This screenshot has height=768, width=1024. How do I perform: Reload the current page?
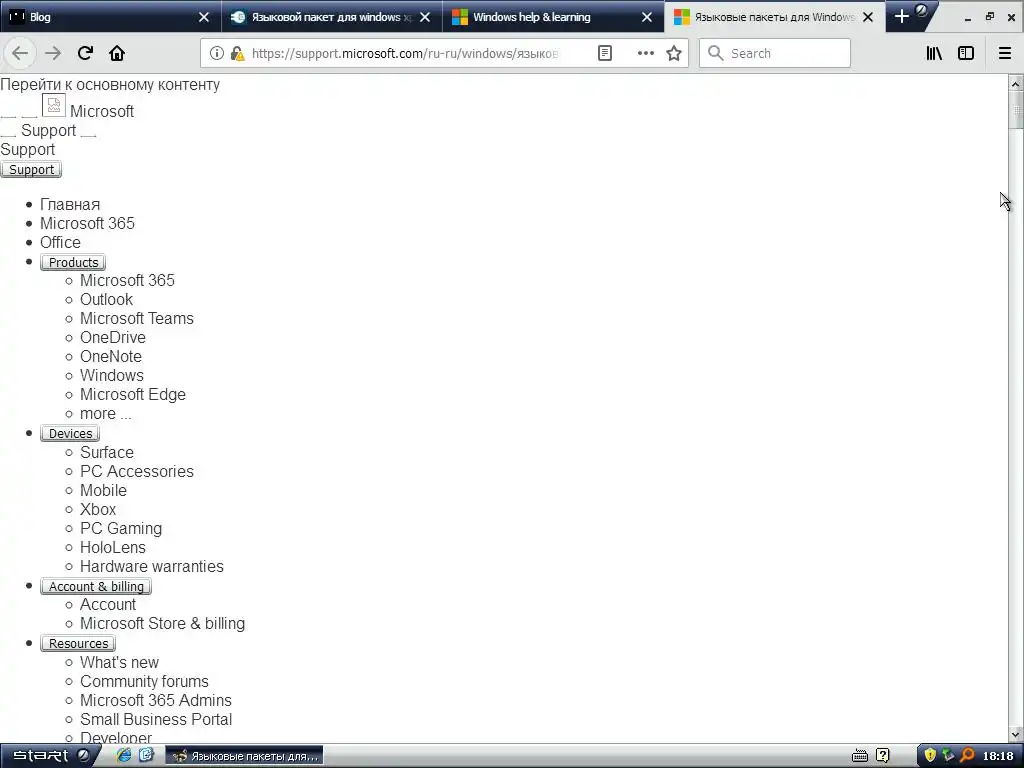[85, 53]
